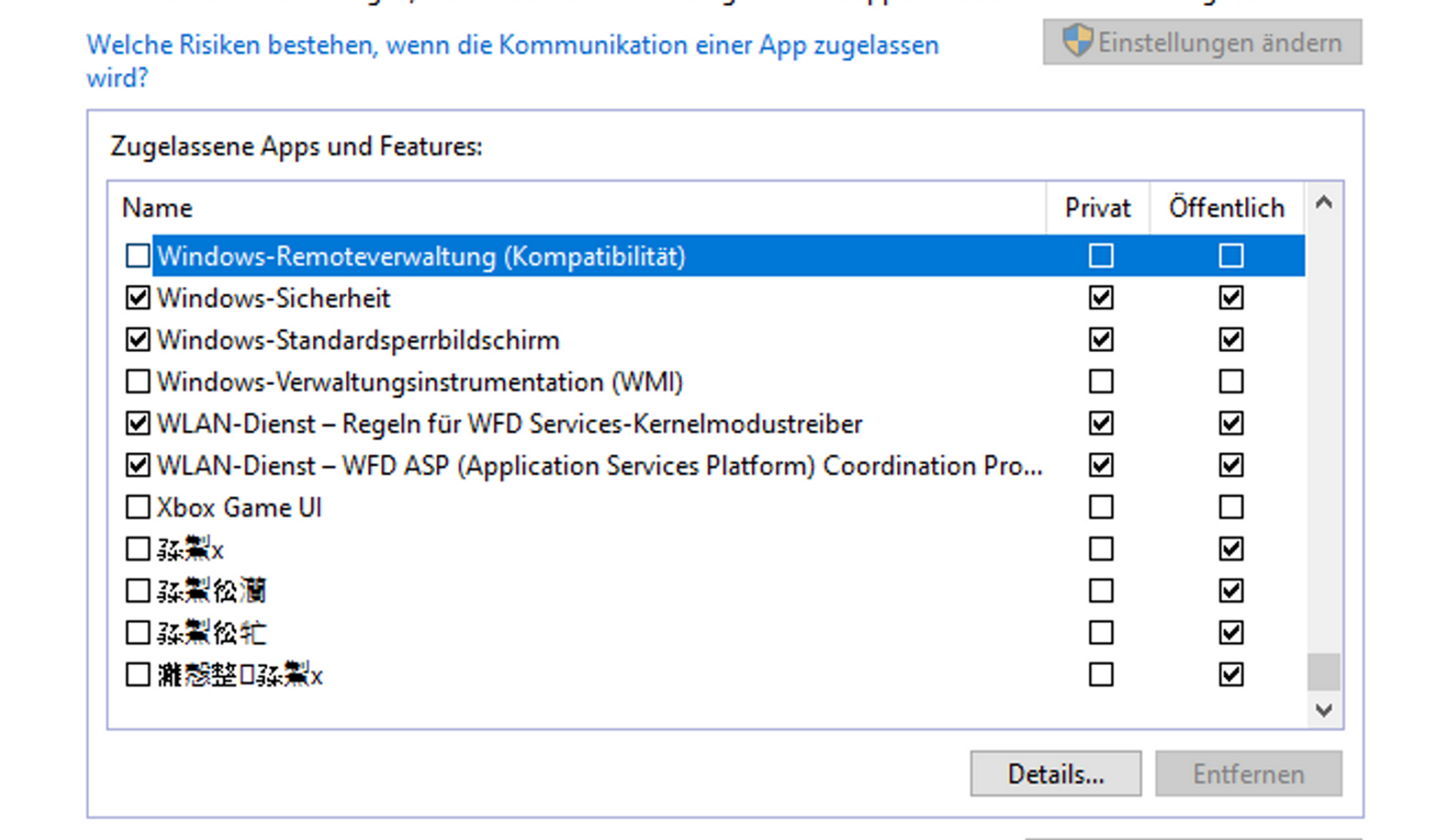The width and height of the screenshot is (1434, 840).
Task: Toggle Privat checkbox for Xbox Game UI
Action: point(1101,507)
